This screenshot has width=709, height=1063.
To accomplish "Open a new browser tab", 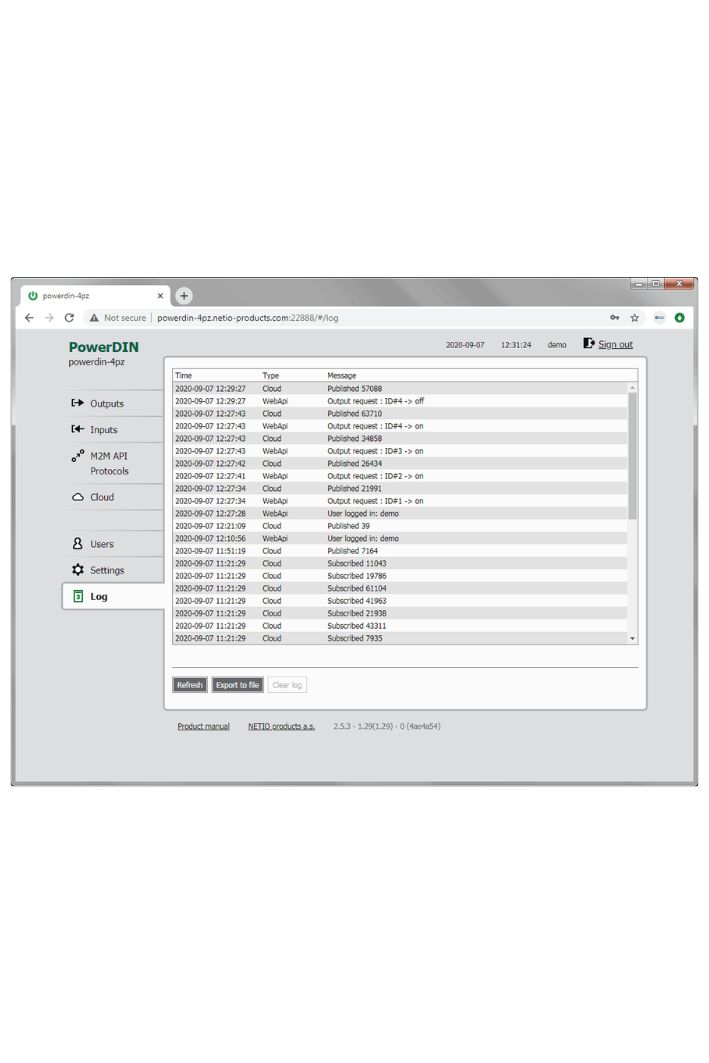I will (x=184, y=296).
